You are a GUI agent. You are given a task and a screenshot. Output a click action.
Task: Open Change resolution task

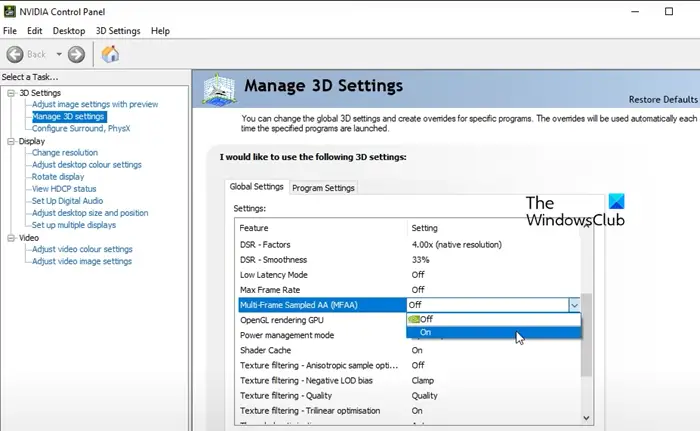click(65, 152)
